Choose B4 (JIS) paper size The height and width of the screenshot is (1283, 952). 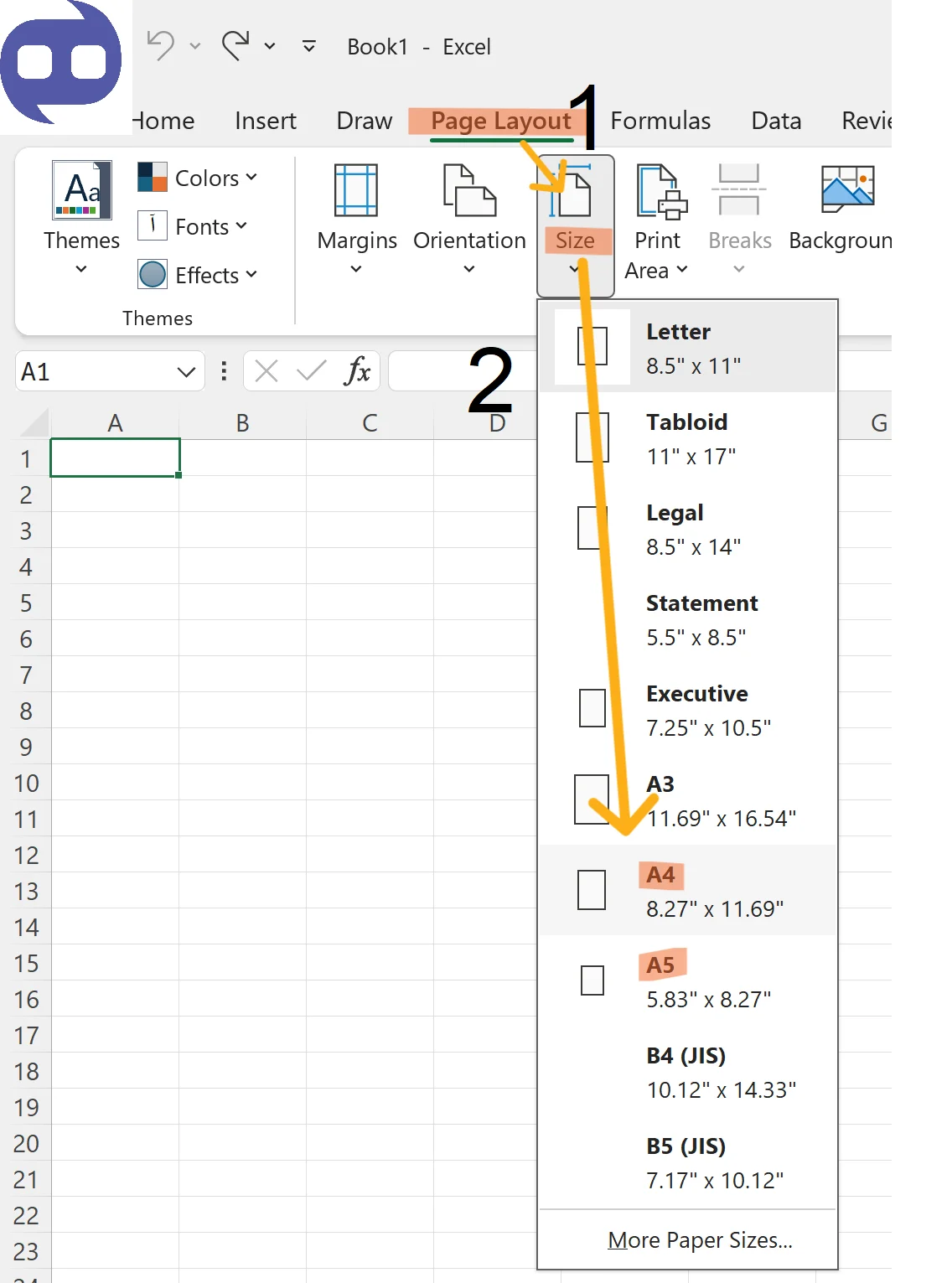pyautogui.click(x=688, y=1071)
